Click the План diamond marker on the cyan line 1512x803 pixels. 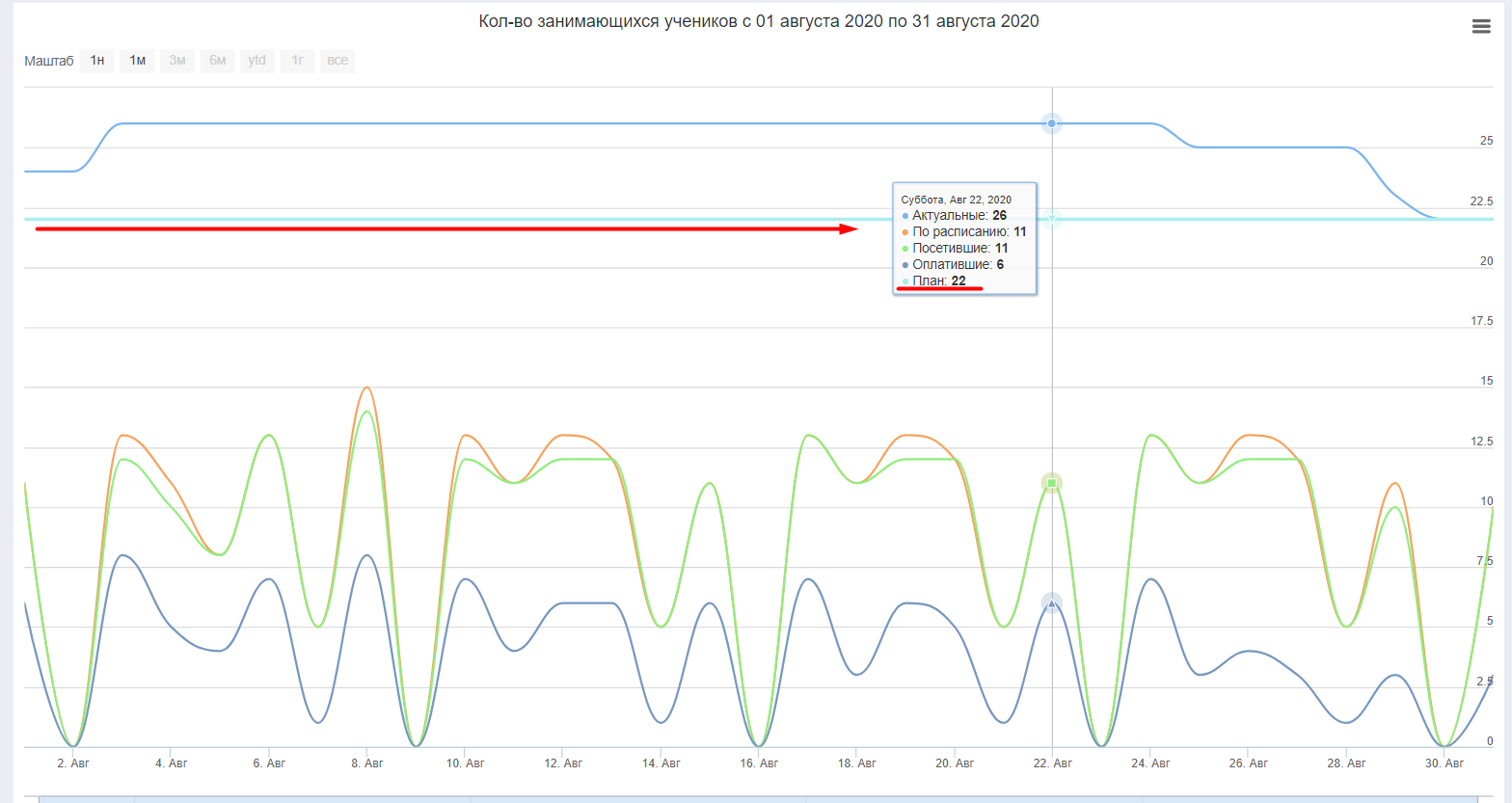tap(1052, 220)
